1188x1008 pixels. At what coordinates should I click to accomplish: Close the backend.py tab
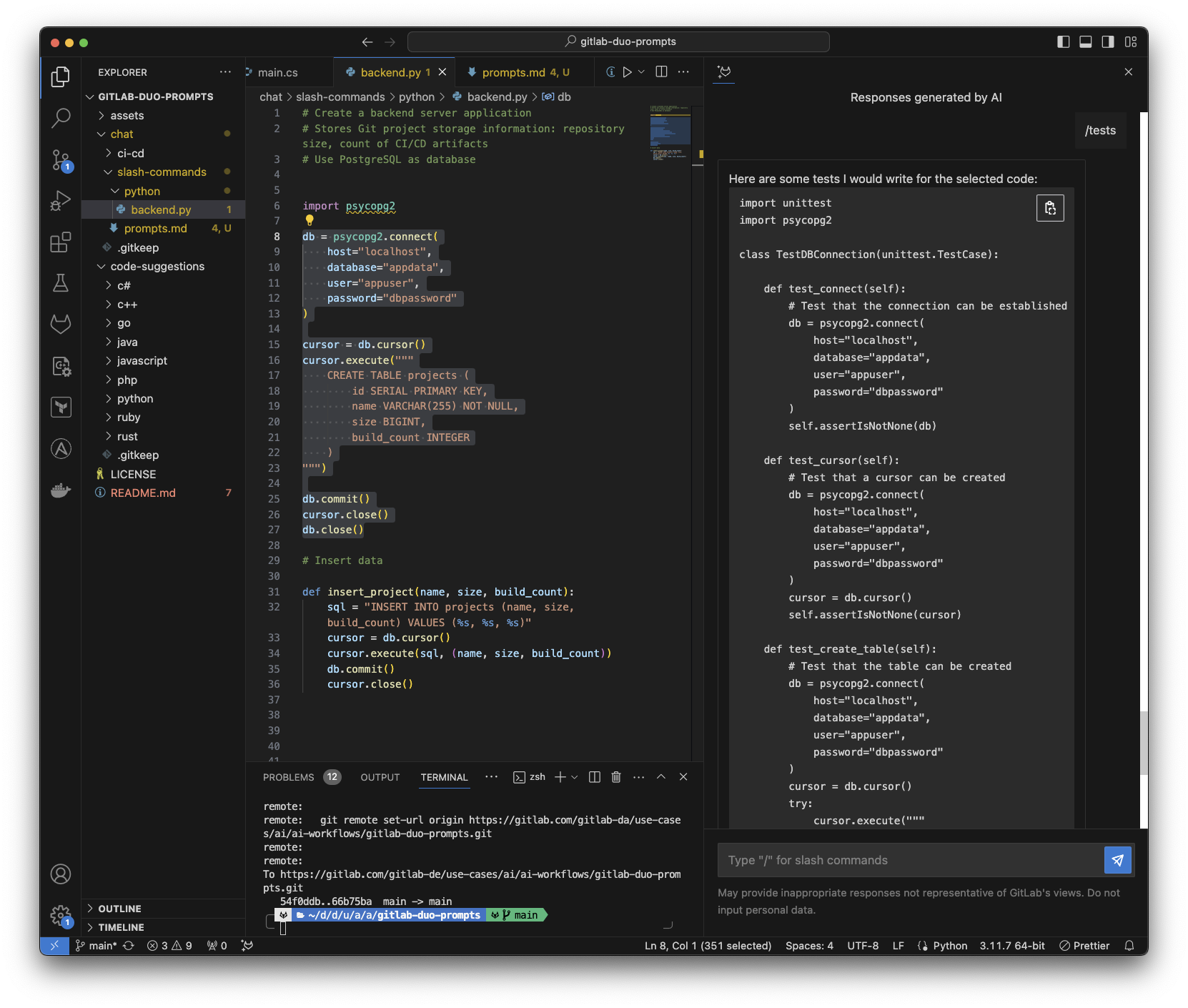click(442, 72)
